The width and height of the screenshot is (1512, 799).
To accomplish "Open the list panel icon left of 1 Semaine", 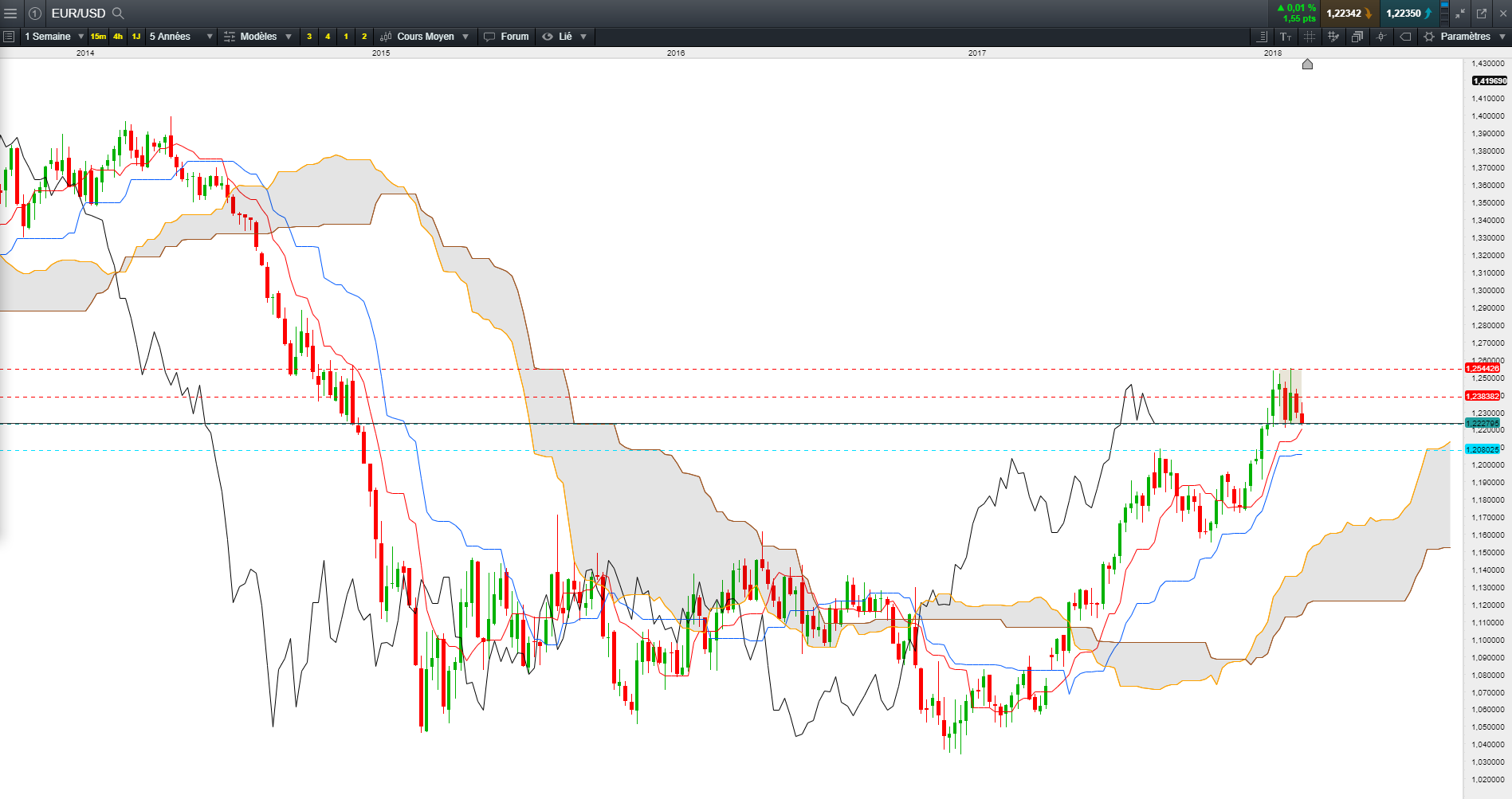I will pyautogui.click(x=9, y=37).
